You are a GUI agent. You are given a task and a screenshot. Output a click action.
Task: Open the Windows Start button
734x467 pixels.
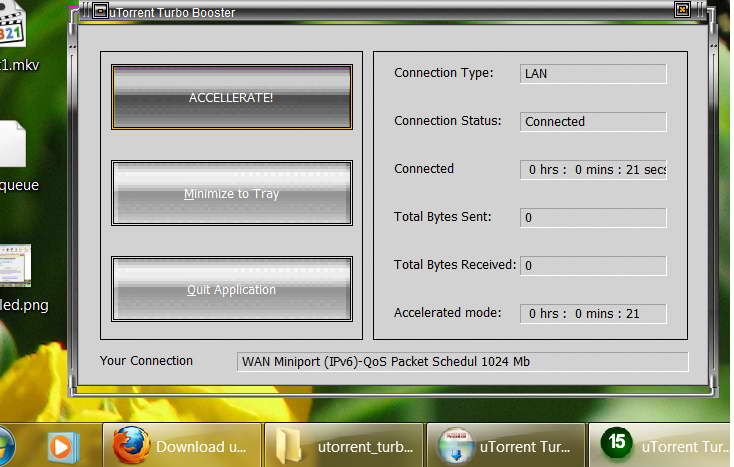pyautogui.click(x=6, y=445)
